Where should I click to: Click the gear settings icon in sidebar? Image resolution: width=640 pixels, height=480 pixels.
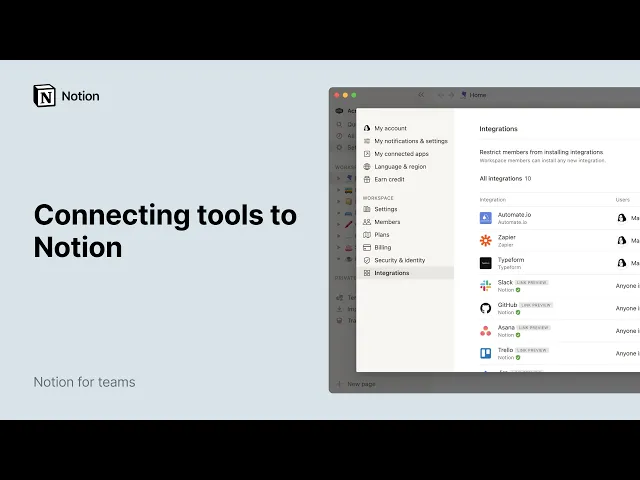coord(339,147)
